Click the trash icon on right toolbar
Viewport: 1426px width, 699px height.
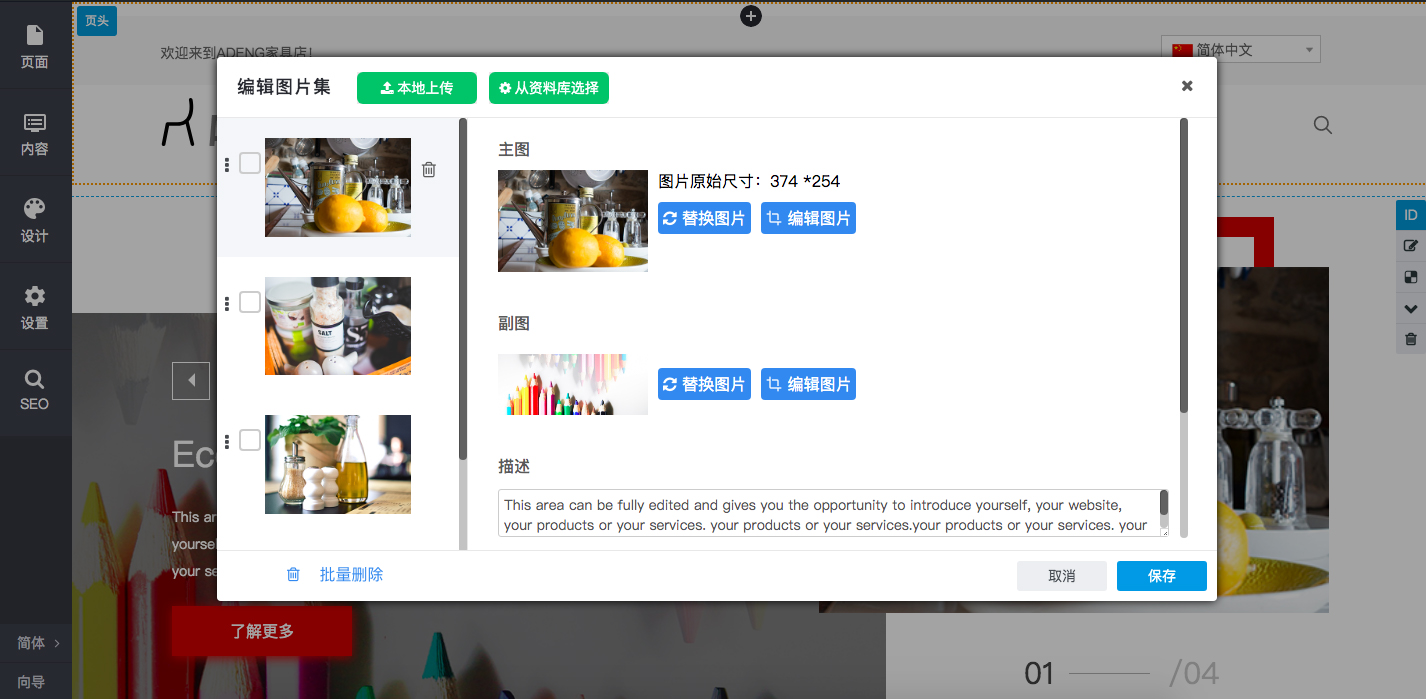pyautogui.click(x=1411, y=339)
